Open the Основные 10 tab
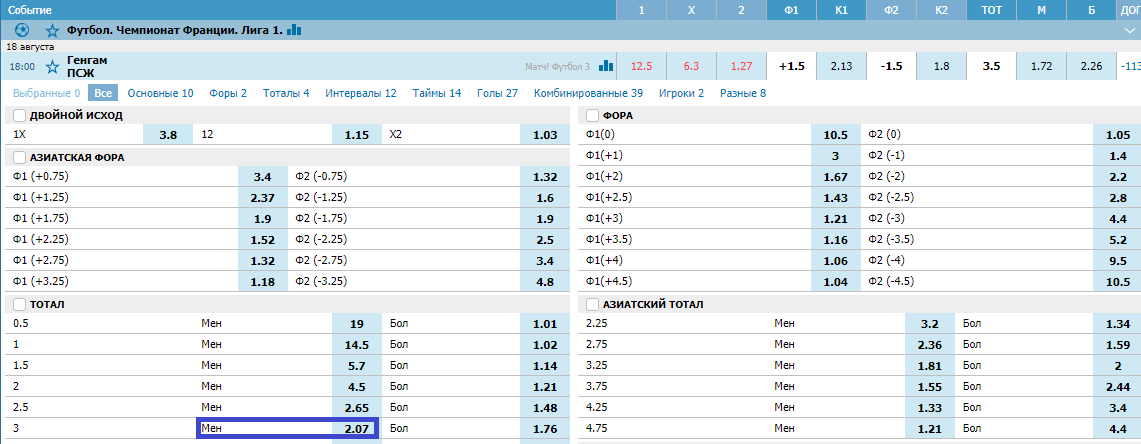 (x=160, y=93)
